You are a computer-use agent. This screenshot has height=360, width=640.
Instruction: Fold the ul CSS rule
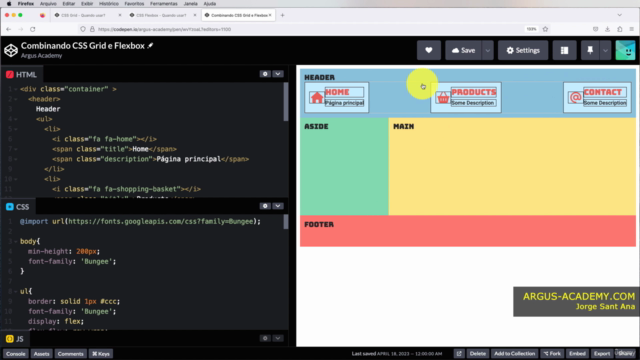point(16,291)
